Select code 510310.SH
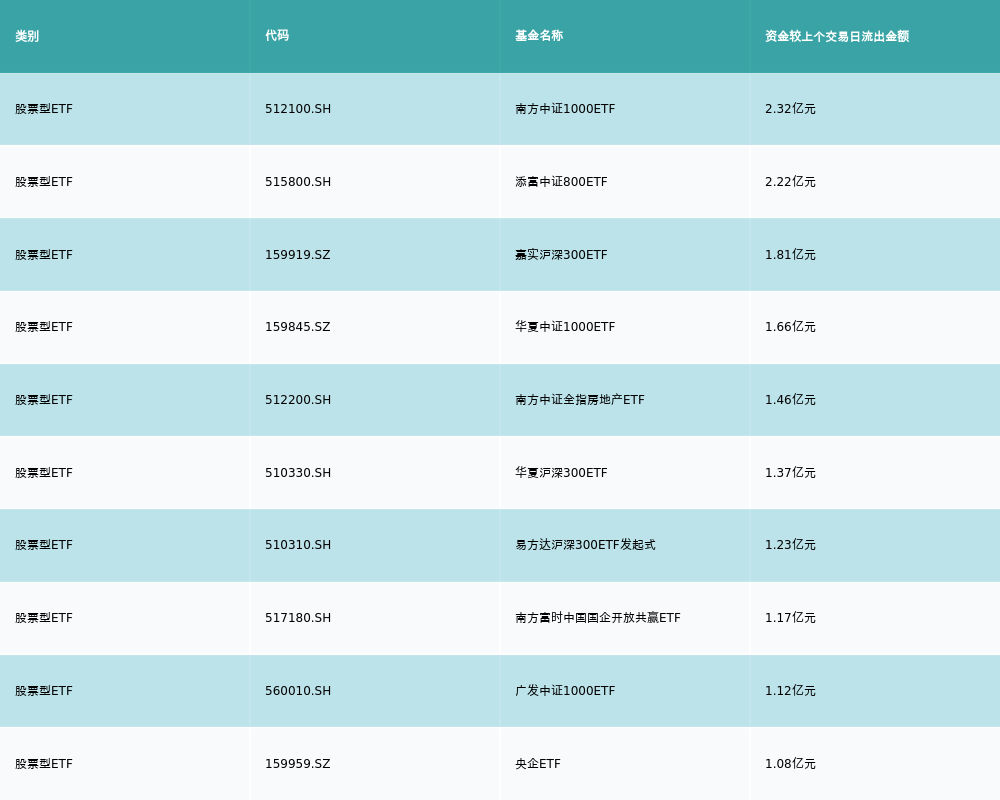1000x800 pixels. coord(298,545)
